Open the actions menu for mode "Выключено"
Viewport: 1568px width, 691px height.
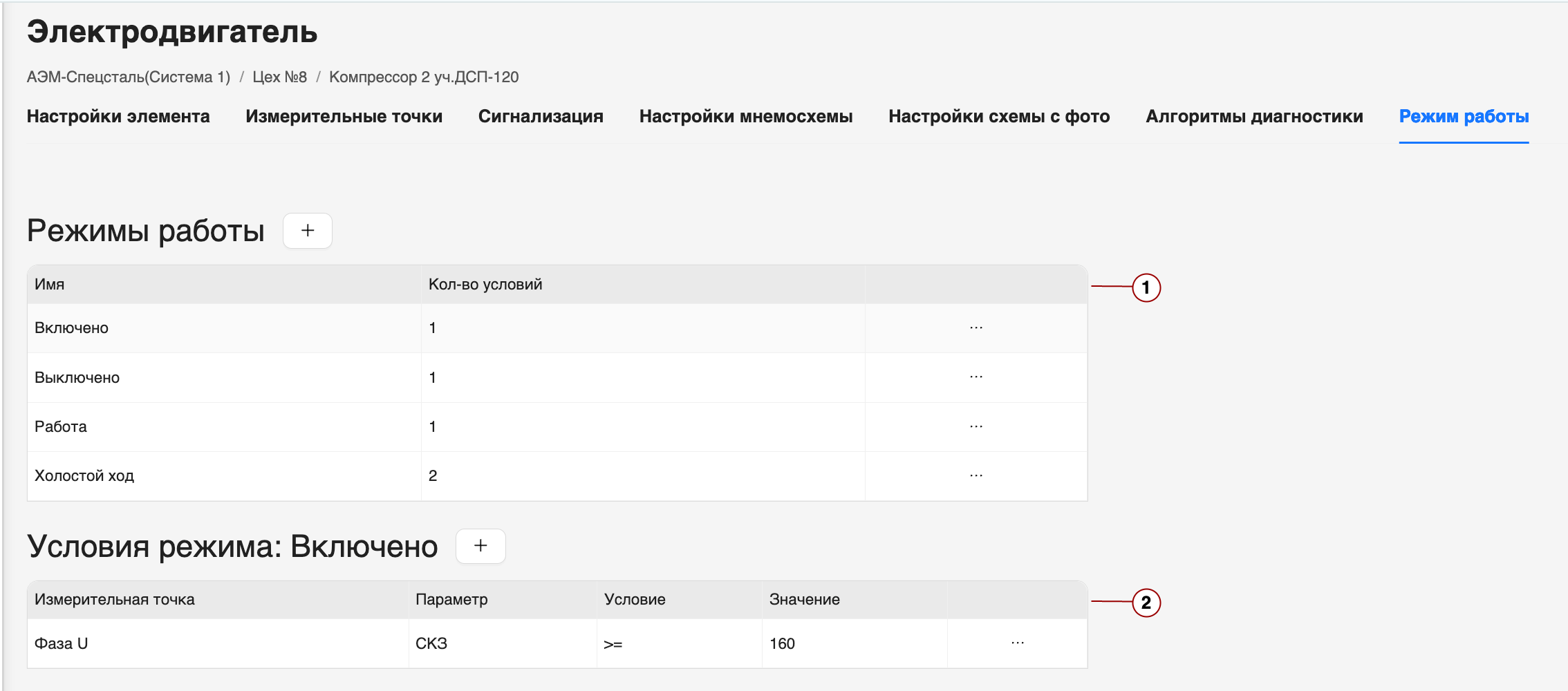point(976,377)
